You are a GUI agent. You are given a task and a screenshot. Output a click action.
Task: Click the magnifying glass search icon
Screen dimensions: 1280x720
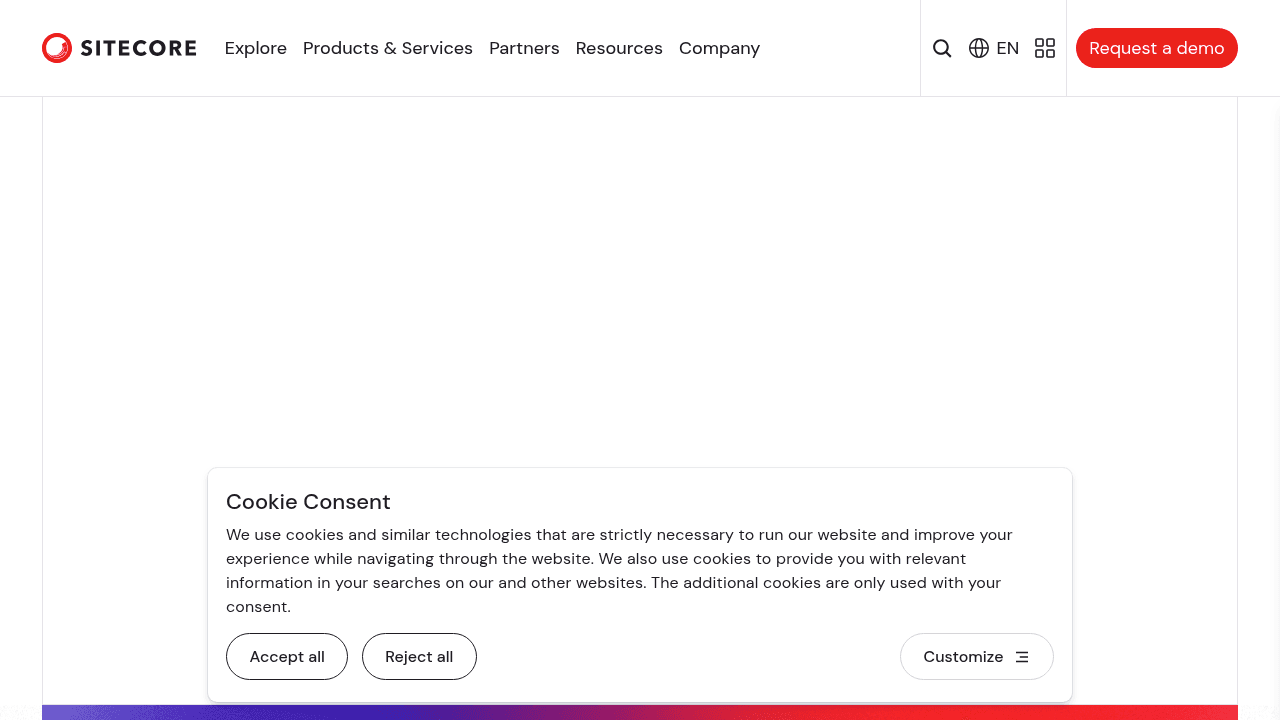(941, 47)
